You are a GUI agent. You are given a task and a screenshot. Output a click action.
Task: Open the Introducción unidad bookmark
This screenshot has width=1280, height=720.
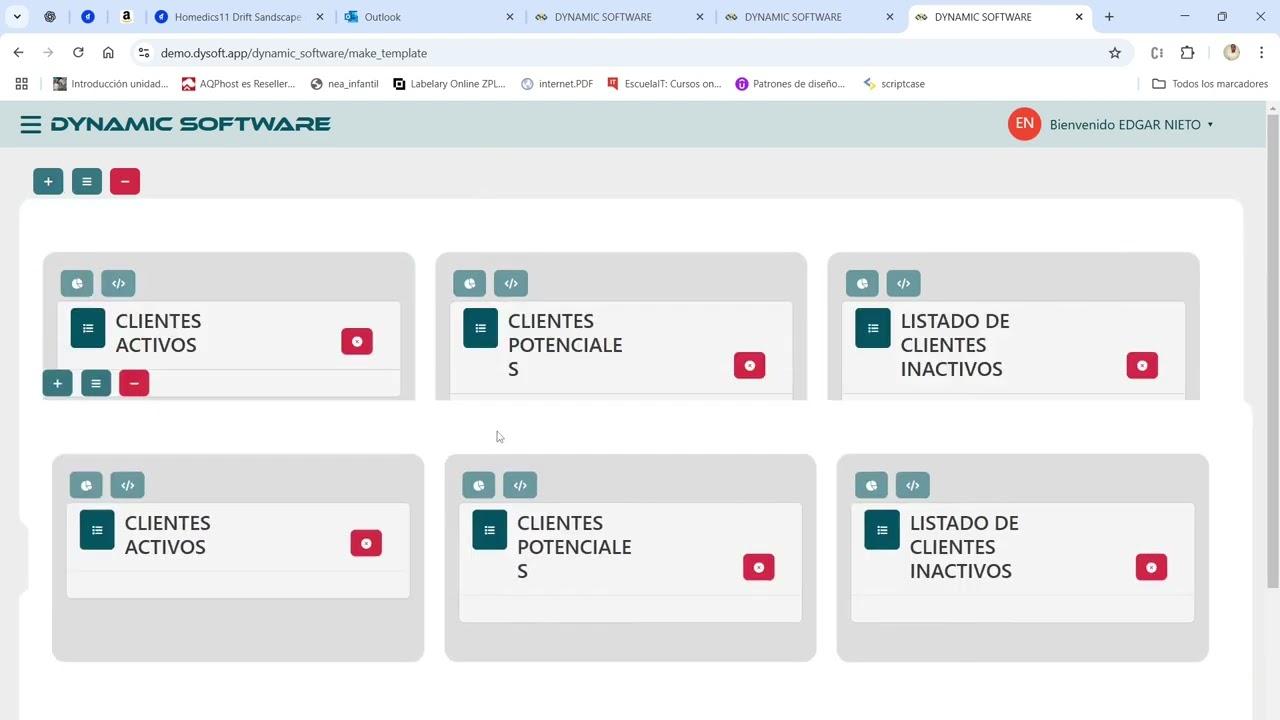coord(110,84)
